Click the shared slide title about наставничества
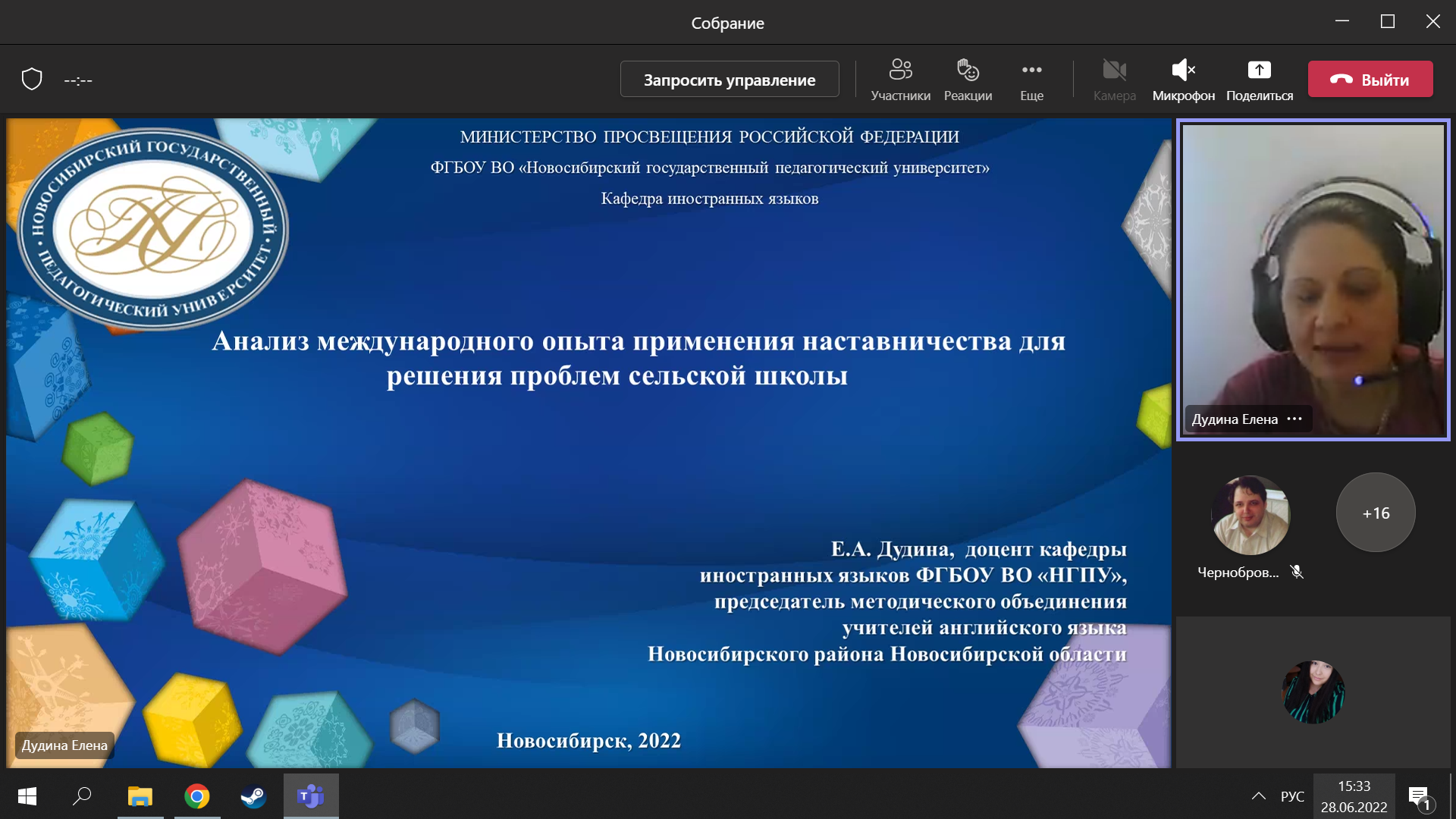The width and height of the screenshot is (1456, 819). 639,358
